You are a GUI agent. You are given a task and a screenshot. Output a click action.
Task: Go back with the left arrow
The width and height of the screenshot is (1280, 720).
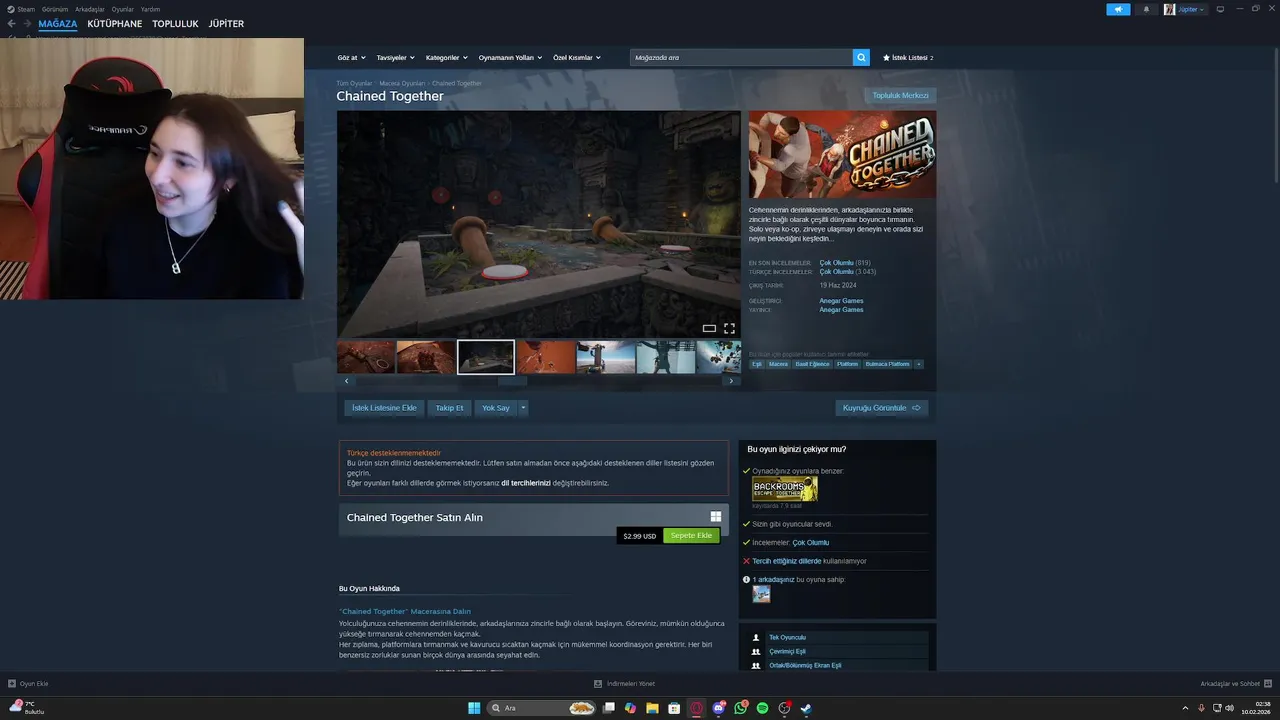tap(12, 24)
